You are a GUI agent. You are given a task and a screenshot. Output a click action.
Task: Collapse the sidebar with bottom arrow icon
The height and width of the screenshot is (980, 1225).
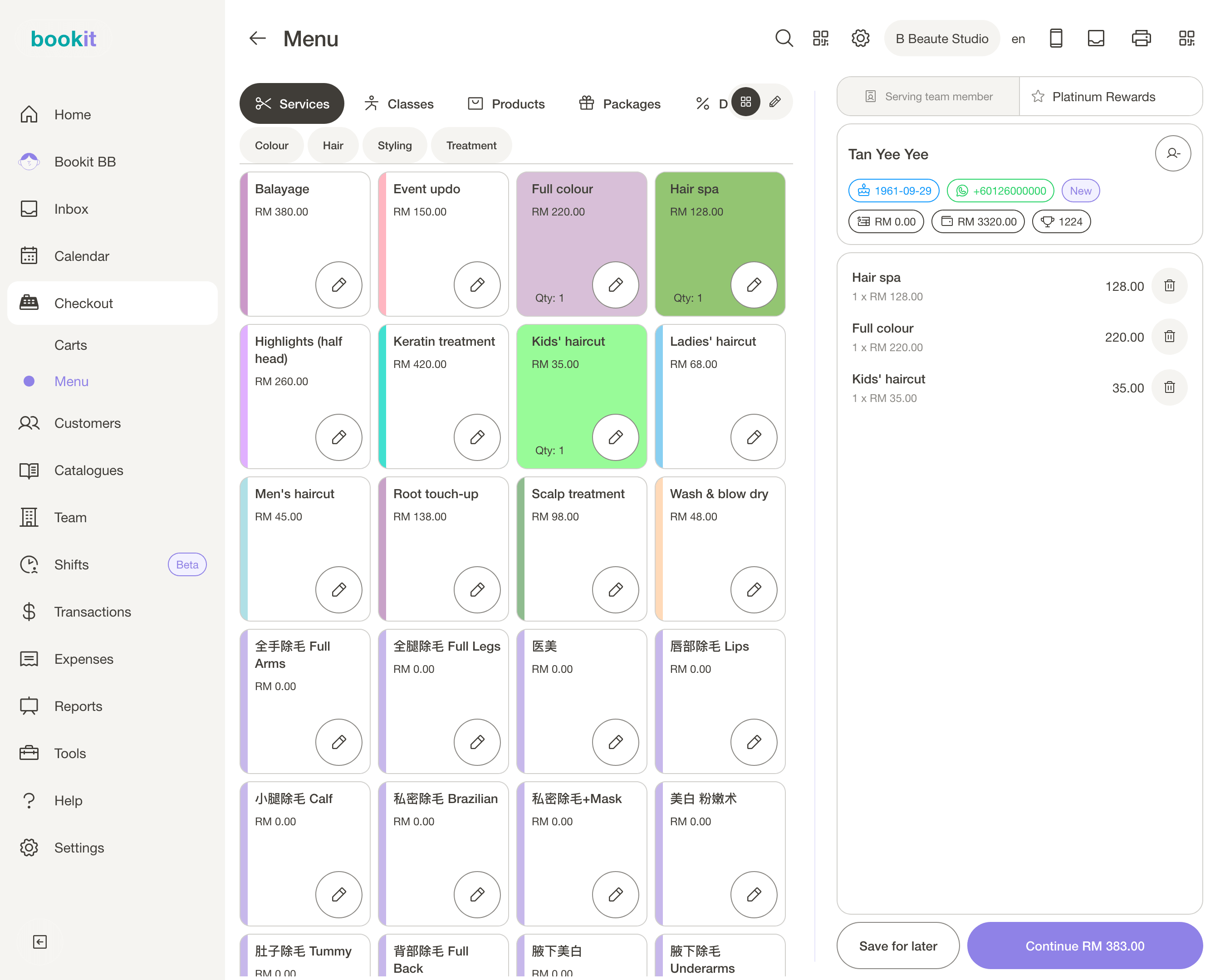click(x=40, y=942)
